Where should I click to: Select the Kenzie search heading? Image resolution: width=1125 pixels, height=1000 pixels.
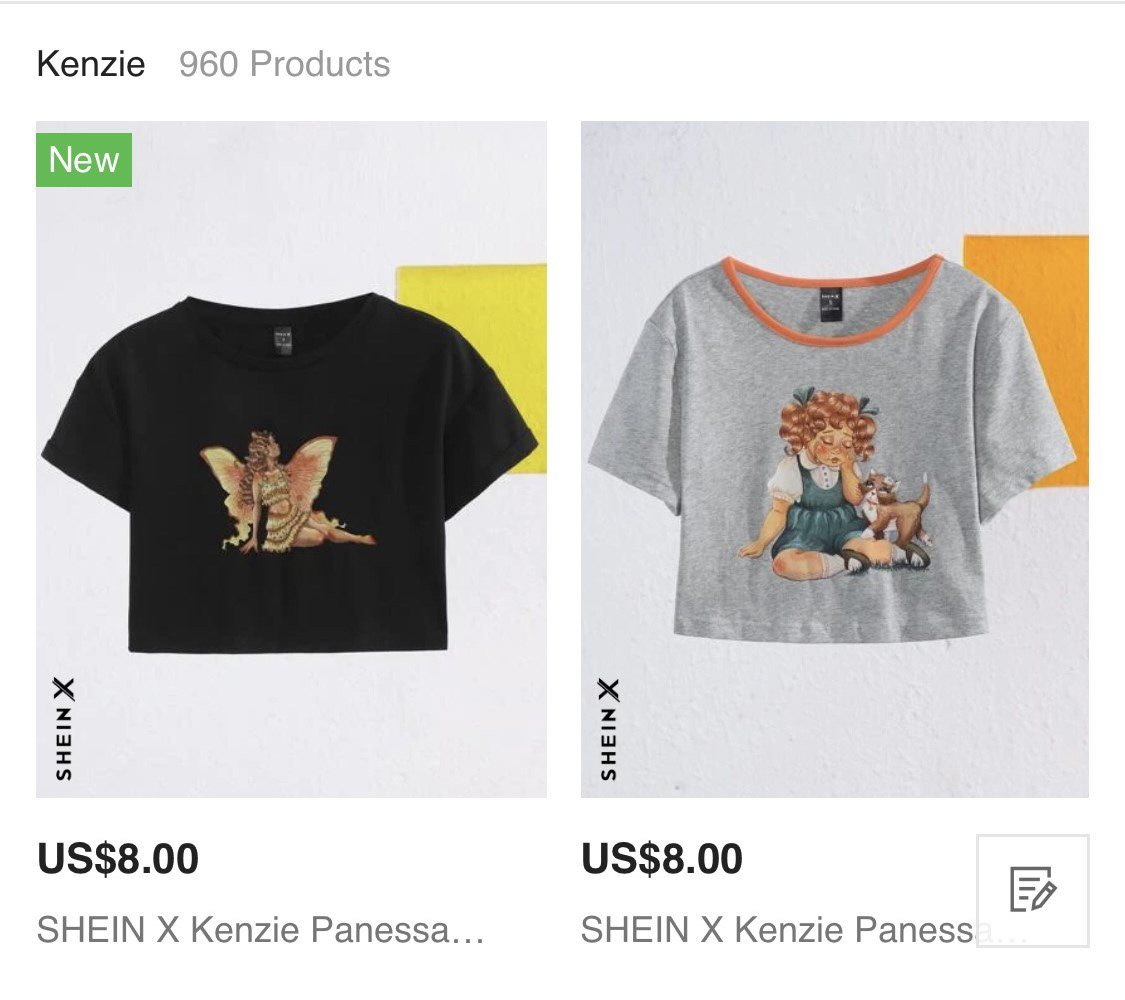point(91,64)
